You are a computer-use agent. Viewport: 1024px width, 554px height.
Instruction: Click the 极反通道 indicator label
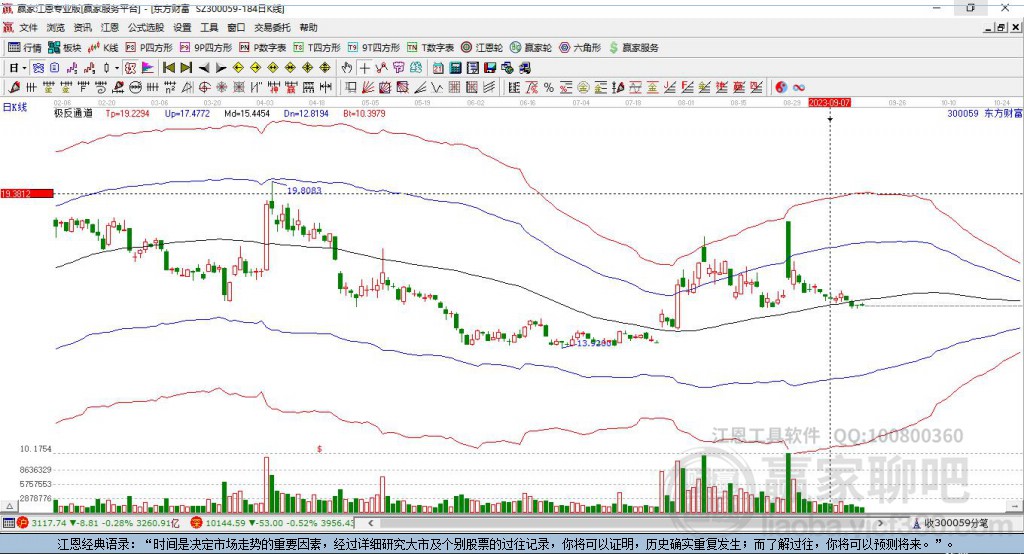(73, 113)
